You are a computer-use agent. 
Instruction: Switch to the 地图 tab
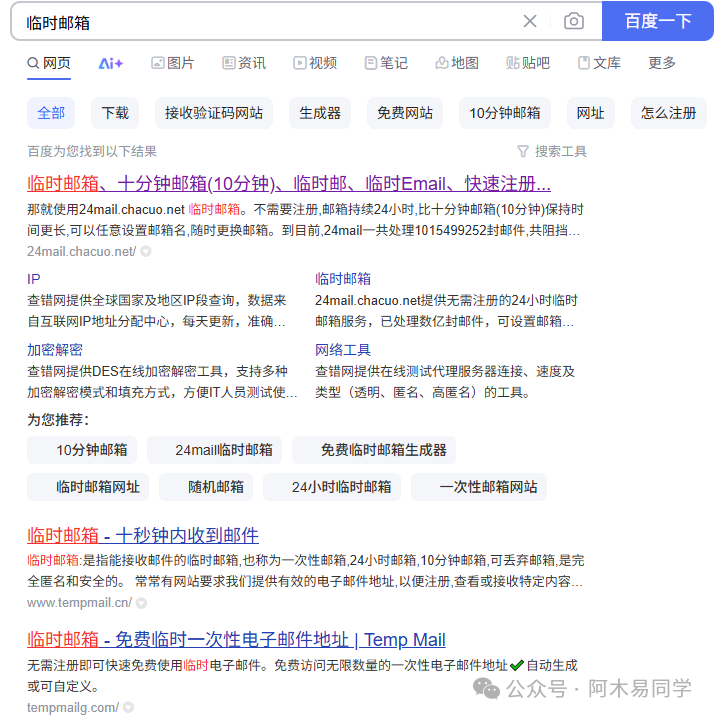pyautogui.click(x=457, y=63)
